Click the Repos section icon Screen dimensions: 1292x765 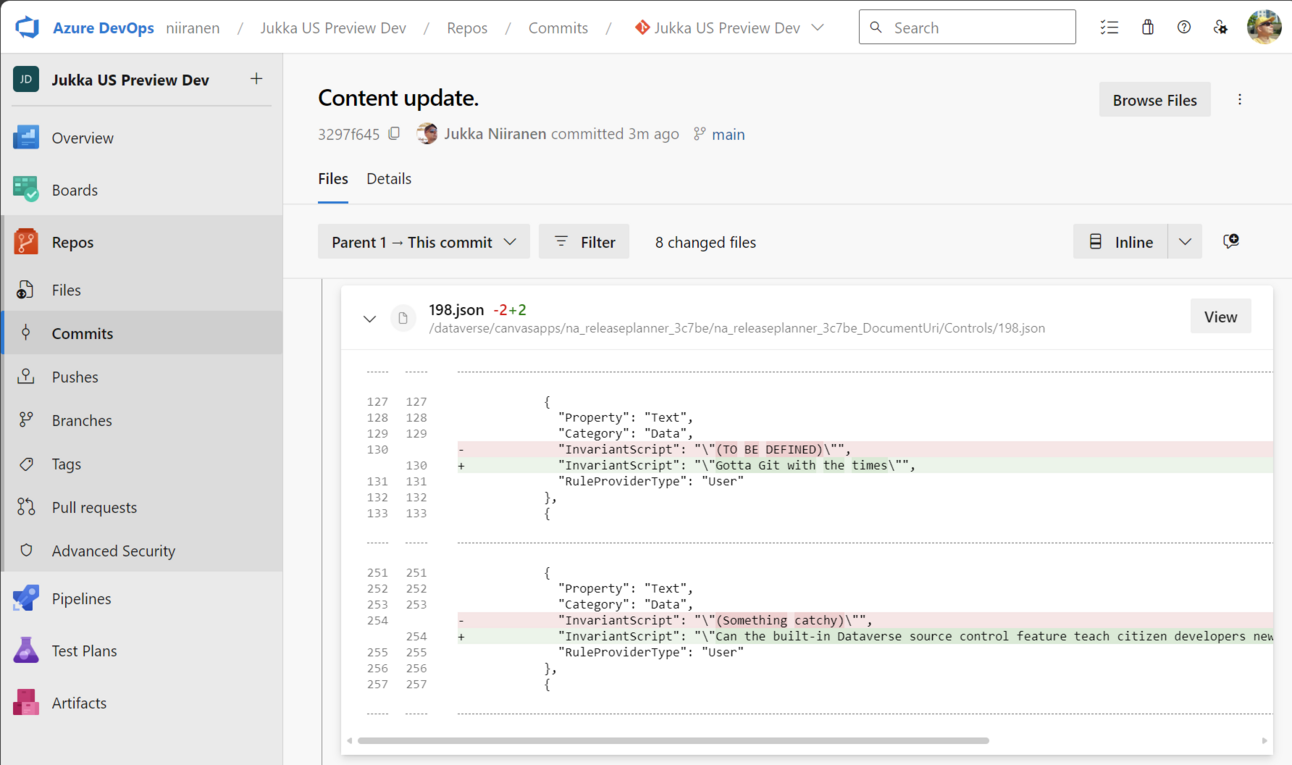click(26, 242)
